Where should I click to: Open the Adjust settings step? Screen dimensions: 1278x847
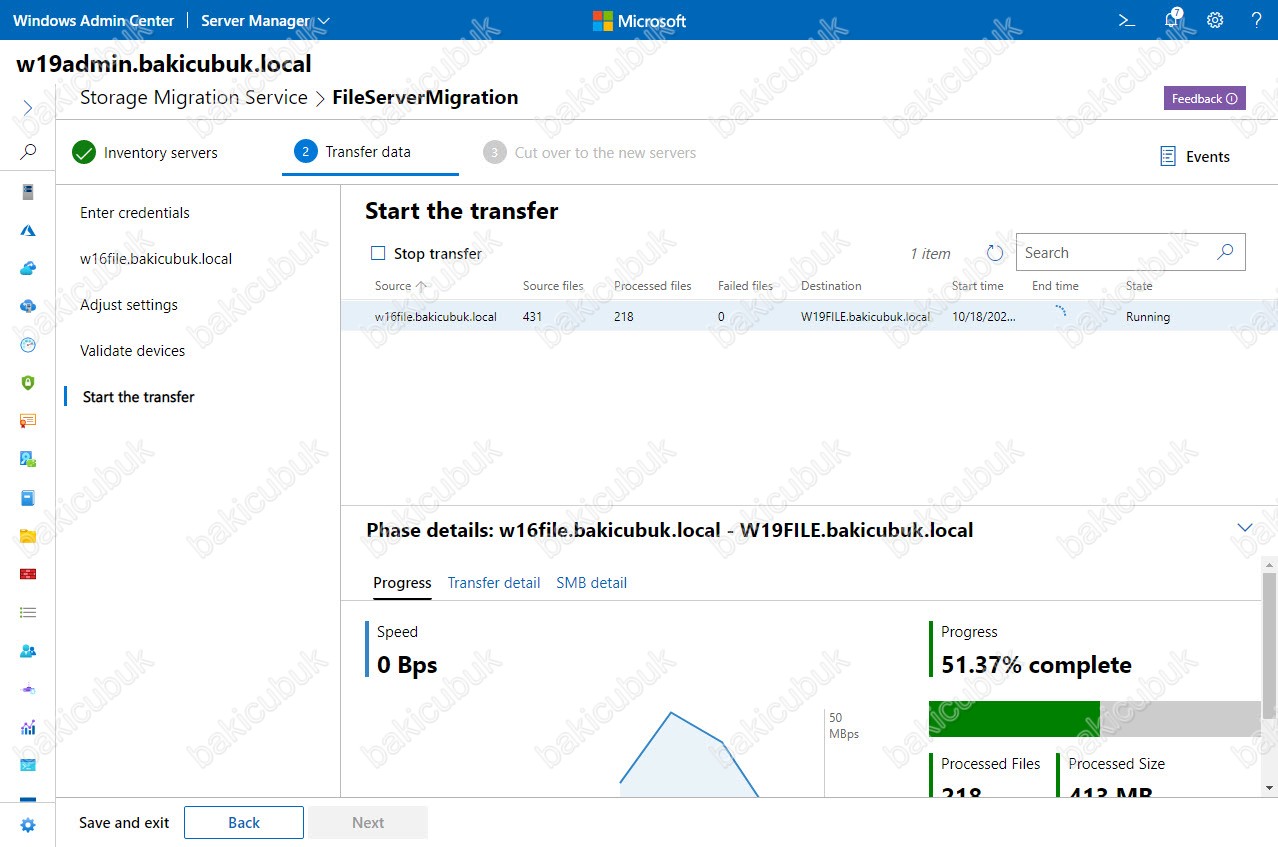[x=129, y=305]
